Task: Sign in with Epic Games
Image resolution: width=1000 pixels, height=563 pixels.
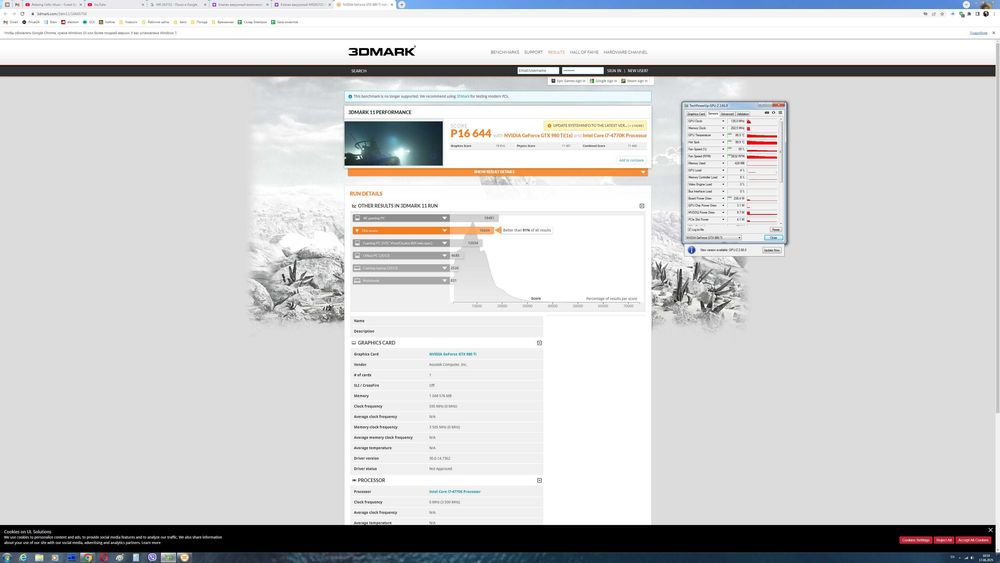Action: pyautogui.click(x=568, y=81)
